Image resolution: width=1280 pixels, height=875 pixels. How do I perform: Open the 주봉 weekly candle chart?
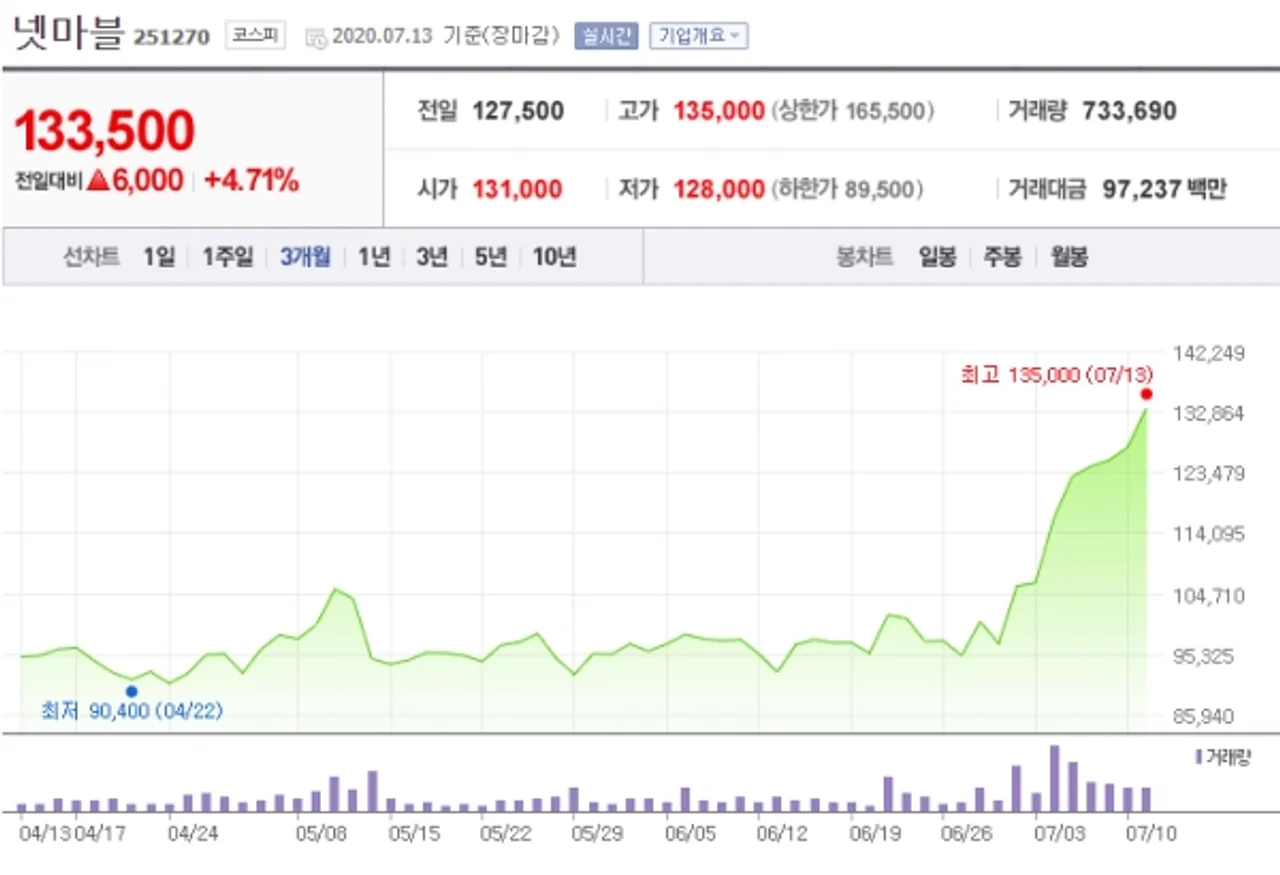coord(1002,257)
